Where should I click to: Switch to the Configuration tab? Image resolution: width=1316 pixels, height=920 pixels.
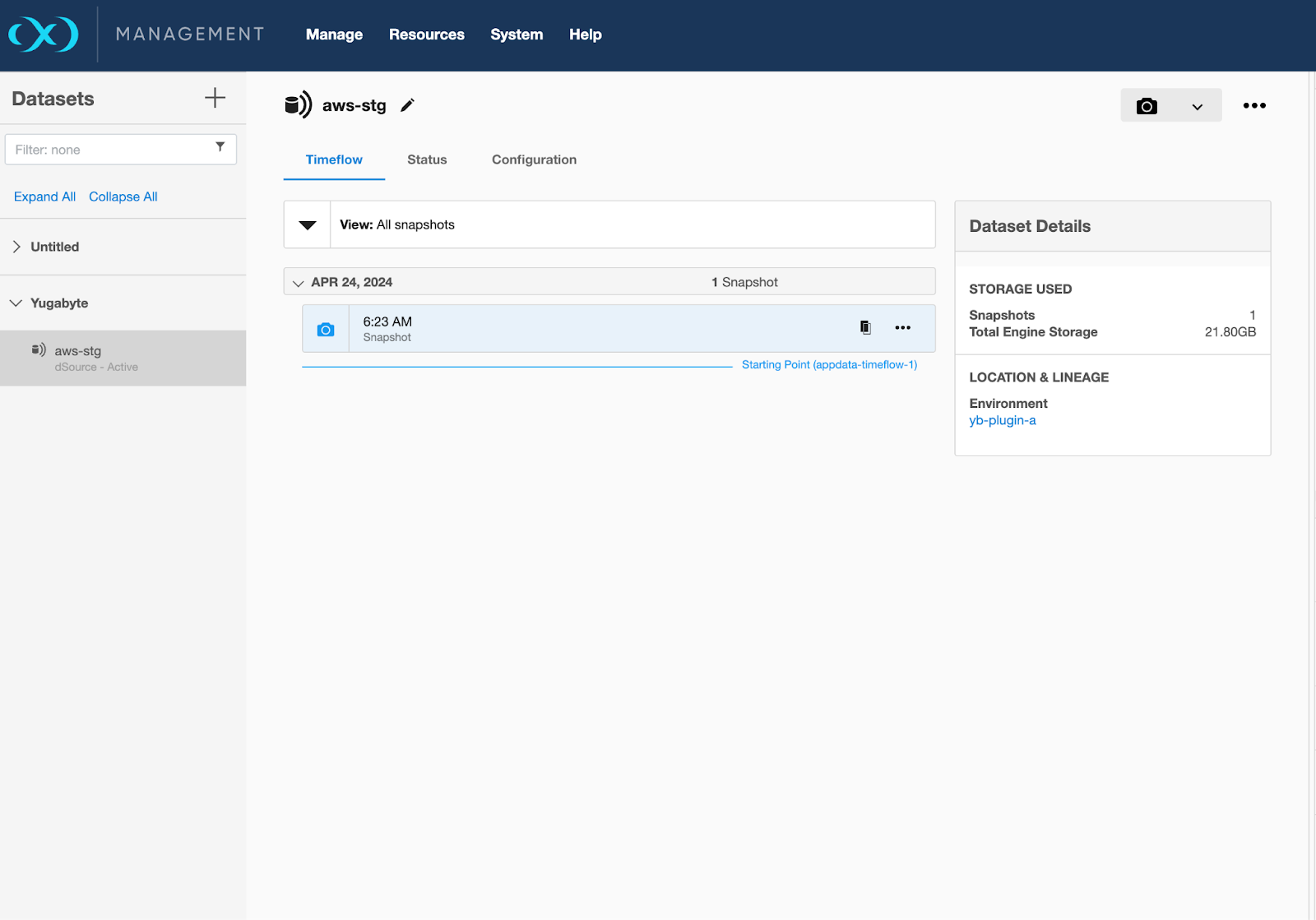point(534,159)
